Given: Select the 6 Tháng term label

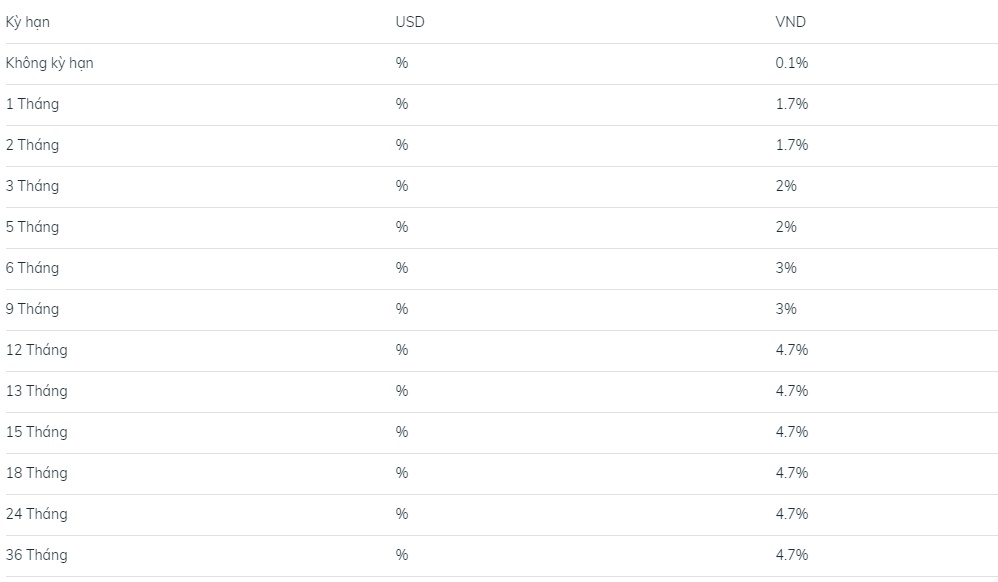Looking at the screenshot, I should (x=32, y=268).
